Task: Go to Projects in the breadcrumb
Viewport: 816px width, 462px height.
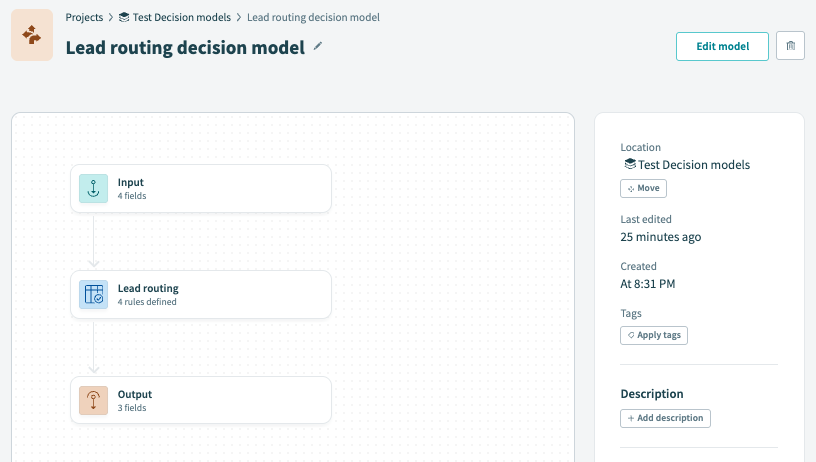Action: 84,17
